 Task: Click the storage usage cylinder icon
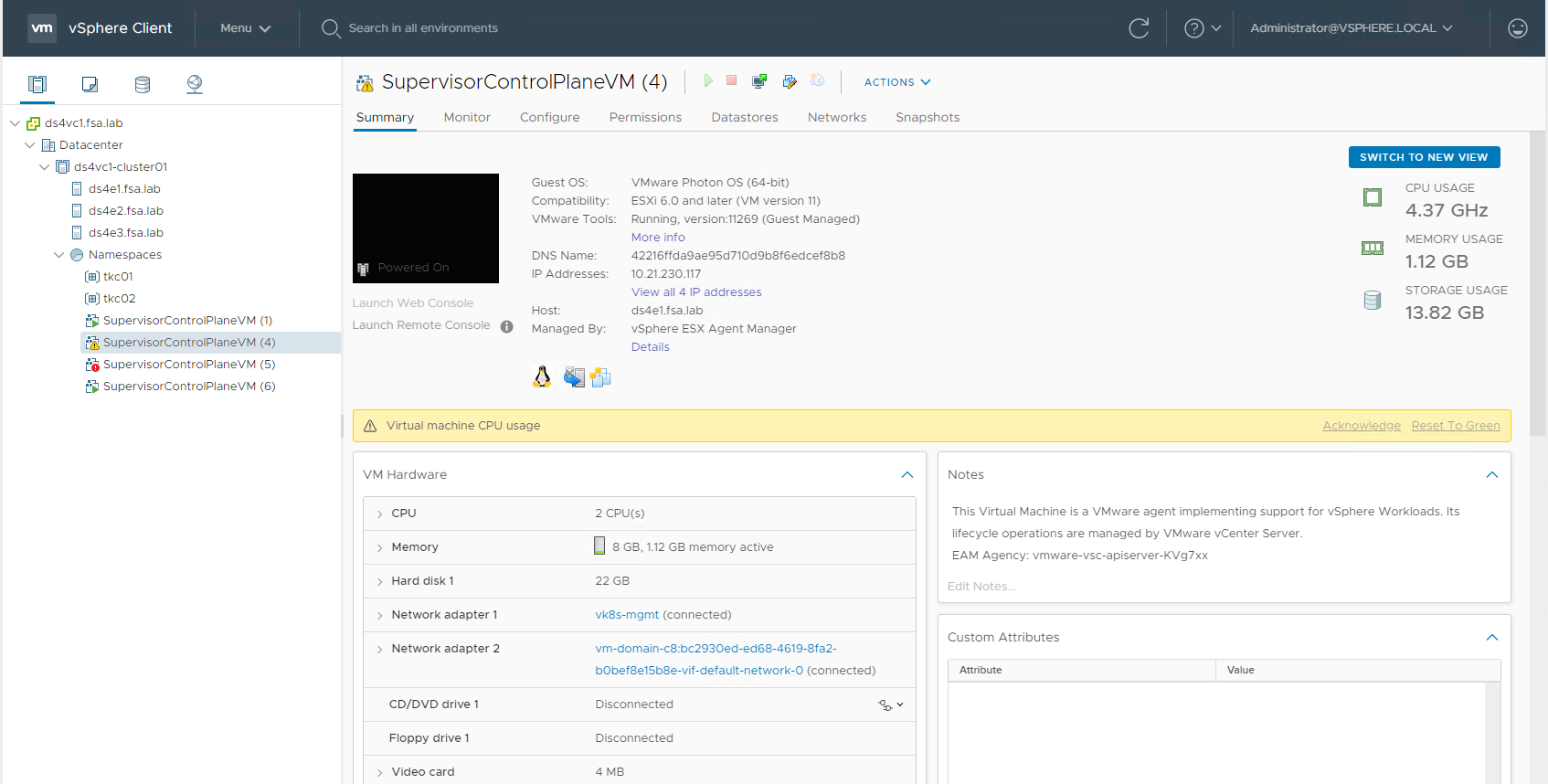1373,300
